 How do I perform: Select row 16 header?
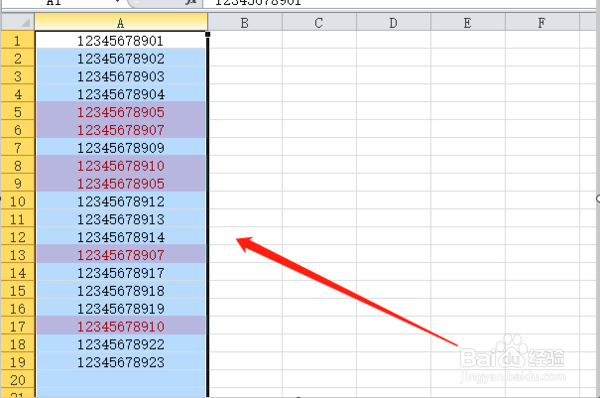(x=18, y=308)
